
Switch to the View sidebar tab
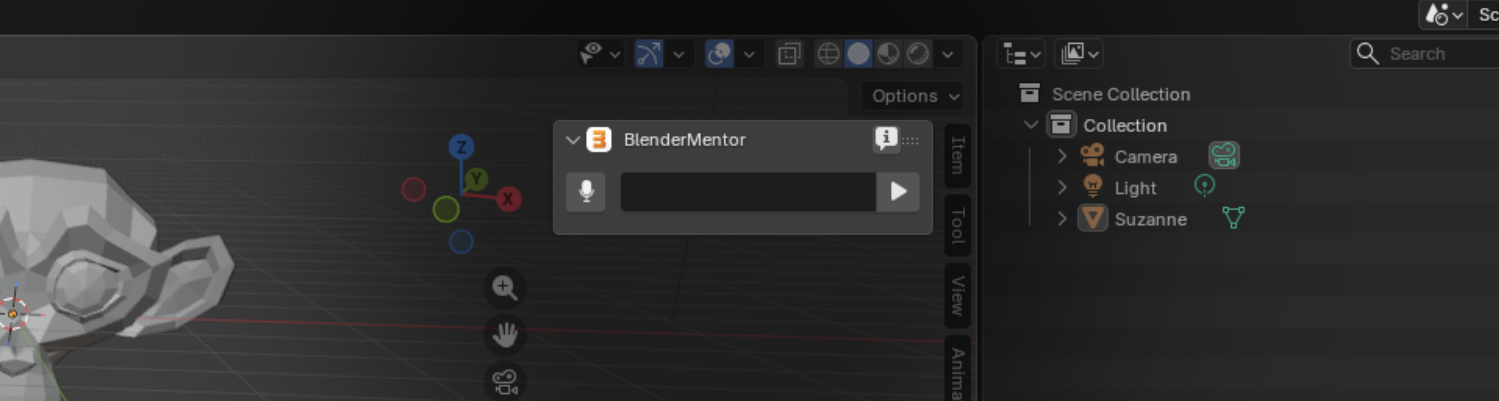(x=957, y=296)
